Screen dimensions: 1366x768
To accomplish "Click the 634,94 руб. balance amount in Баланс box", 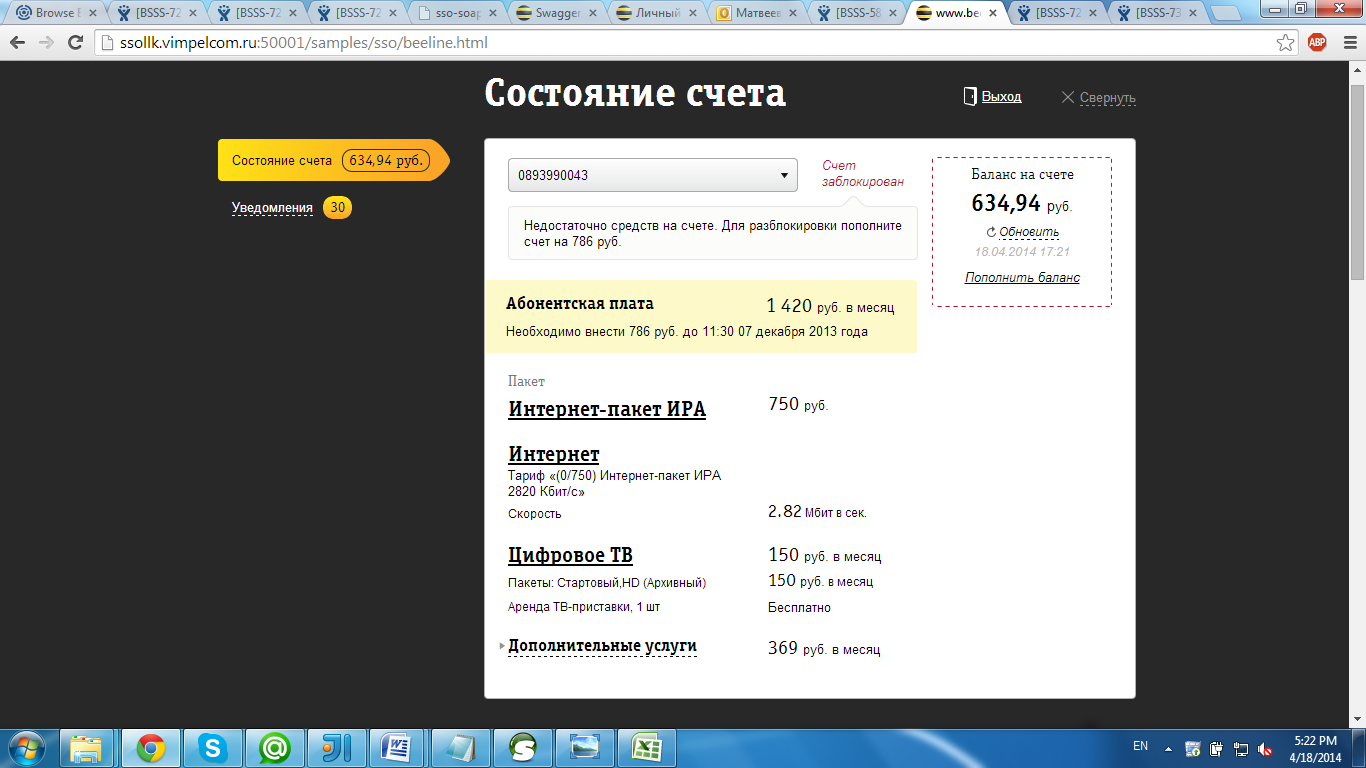I will coord(1022,204).
